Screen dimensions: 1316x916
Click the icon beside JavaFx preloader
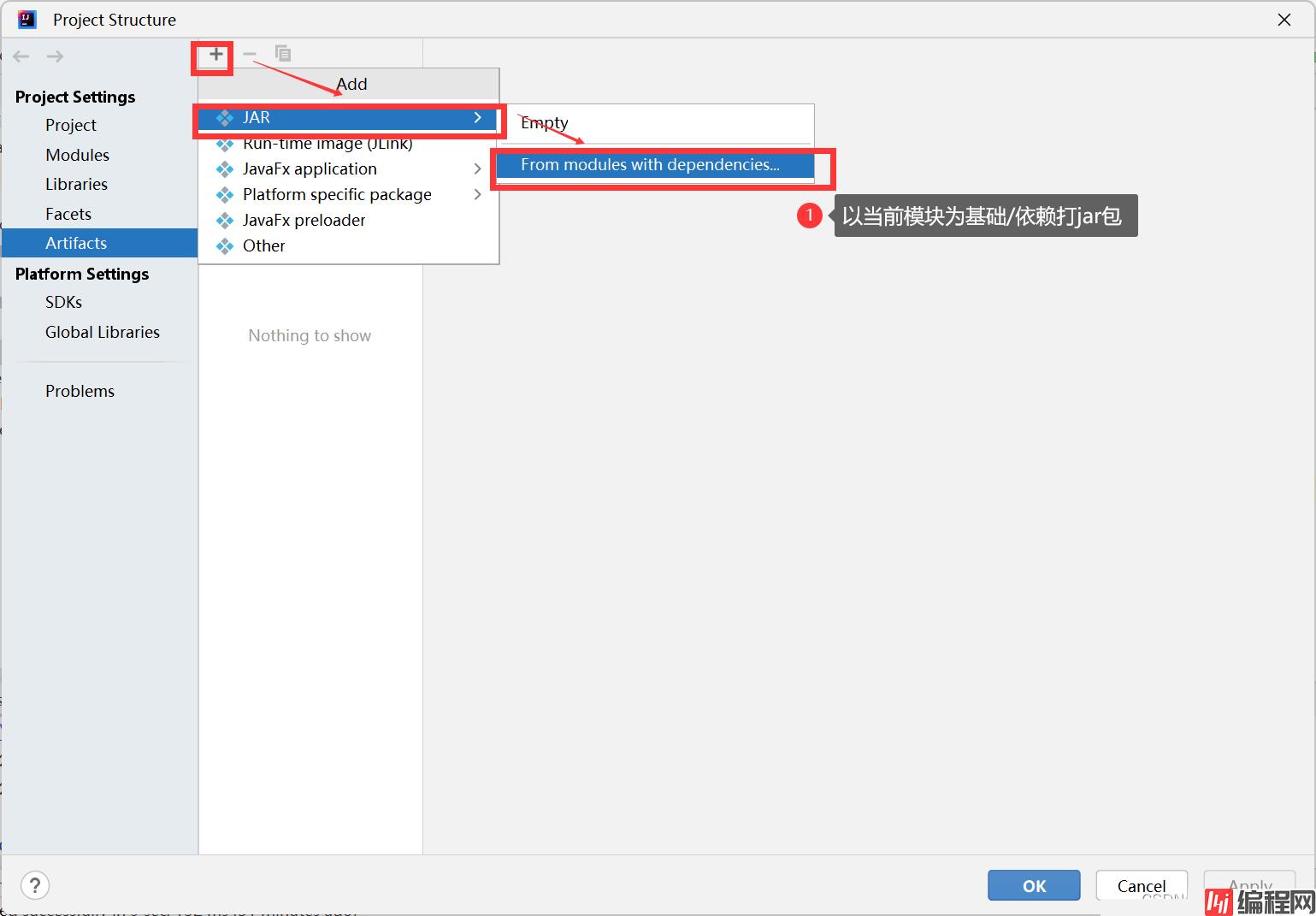click(x=225, y=221)
